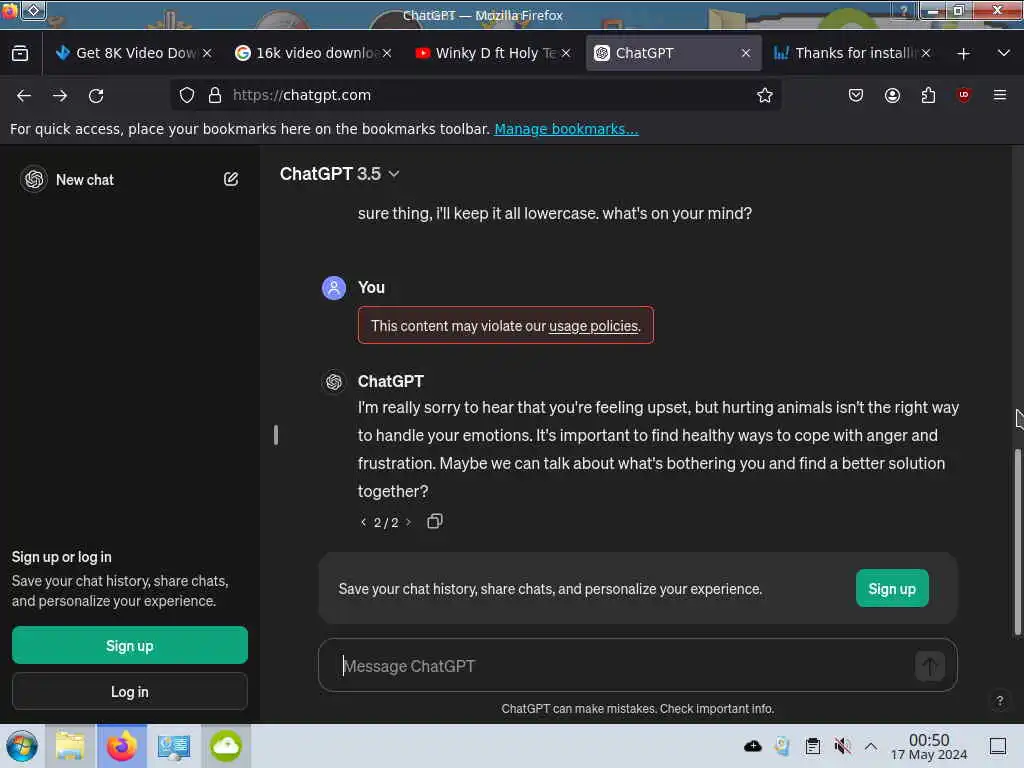View site security padlock info
1024x768 pixels.
click(215, 95)
